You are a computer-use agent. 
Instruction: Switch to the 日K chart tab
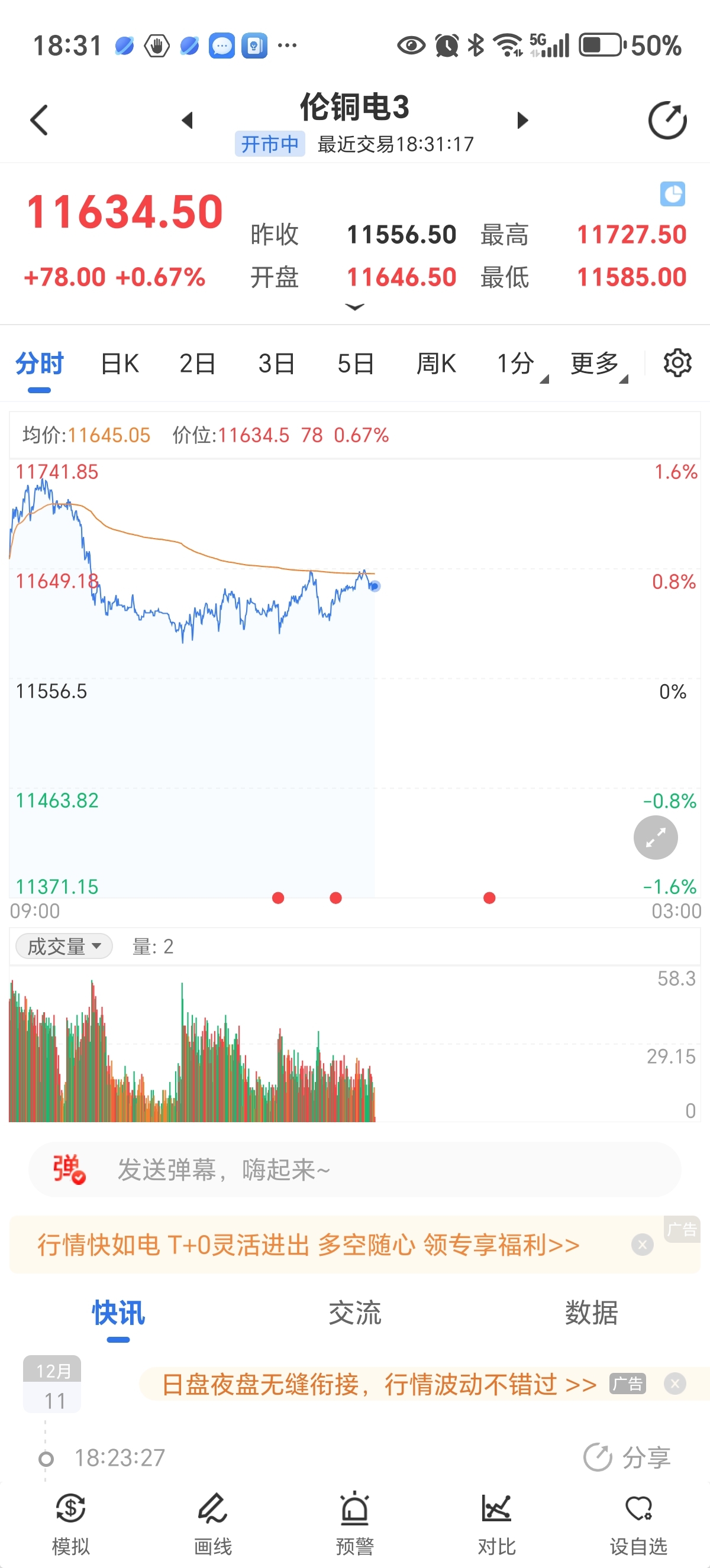(x=120, y=364)
